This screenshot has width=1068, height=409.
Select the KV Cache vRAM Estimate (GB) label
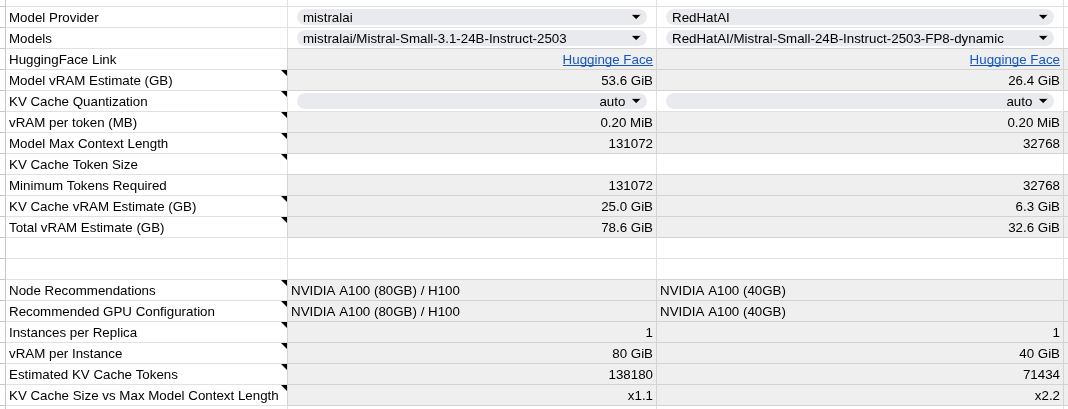(146, 207)
